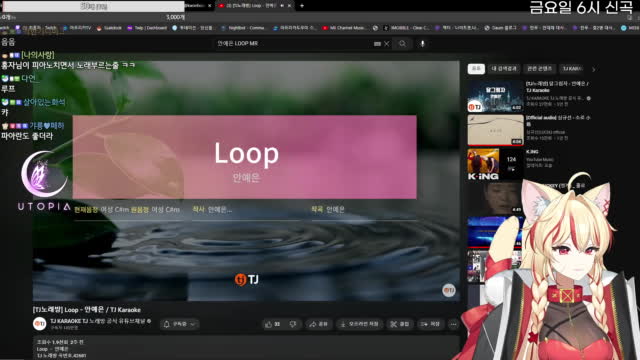Start voice search with the microphone icon
The width and height of the screenshot is (640, 360).
click(x=422, y=44)
